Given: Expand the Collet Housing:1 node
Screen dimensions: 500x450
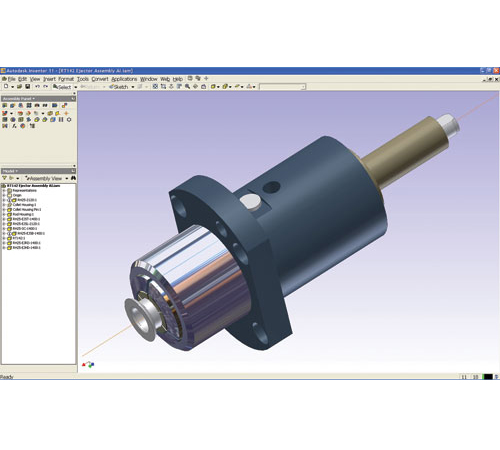Looking at the screenshot, I should point(4,205).
